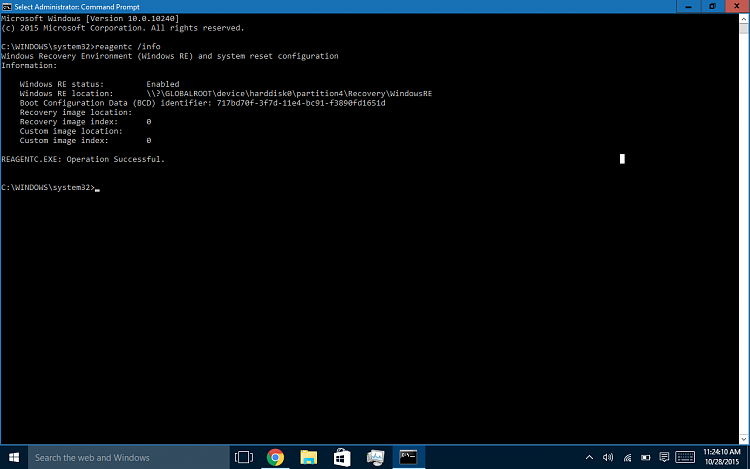Open the network tray icon
Viewport: 750px width, 469px height.
(627, 458)
